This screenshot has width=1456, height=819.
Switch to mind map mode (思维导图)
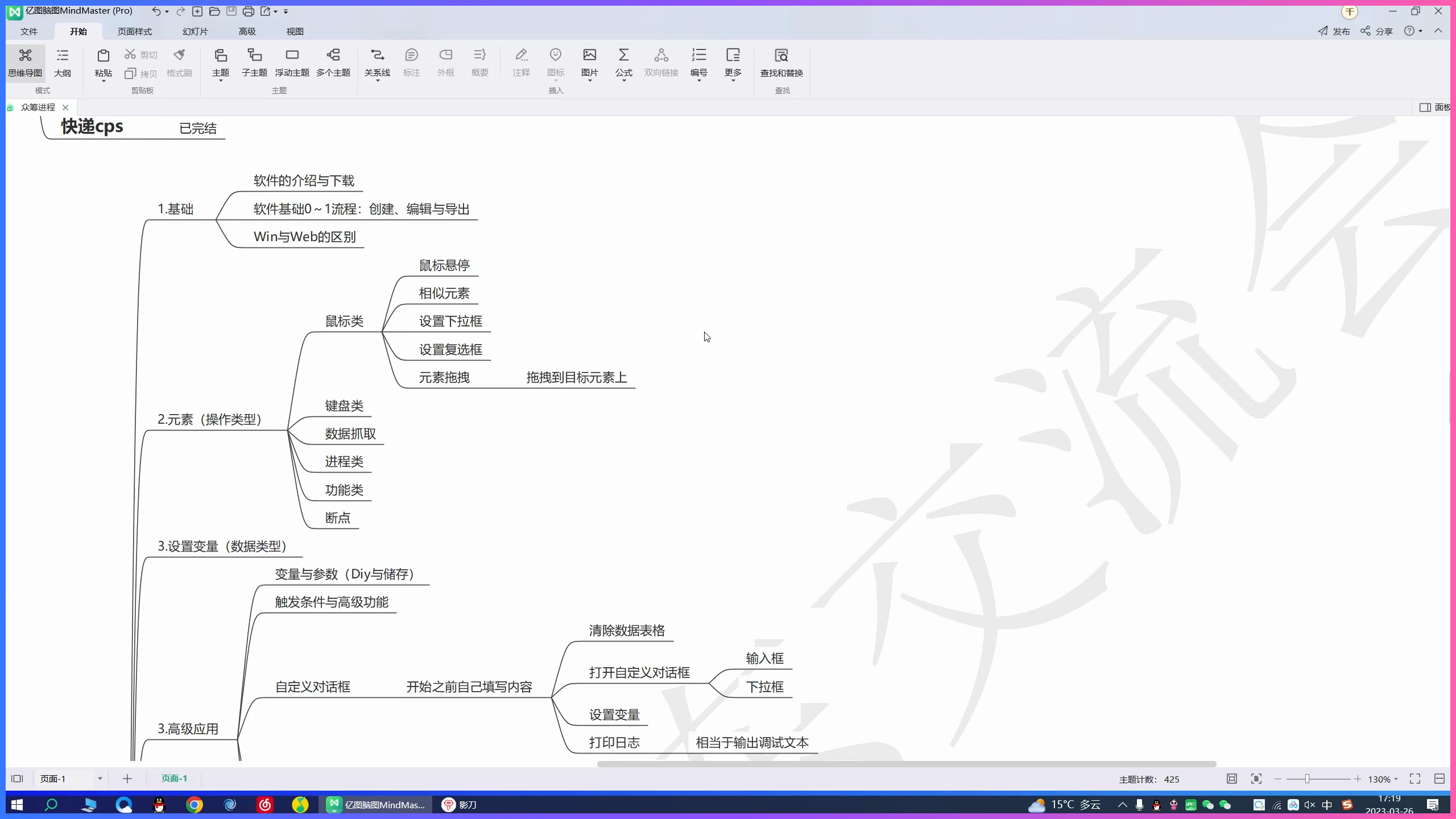[x=25, y=63]
